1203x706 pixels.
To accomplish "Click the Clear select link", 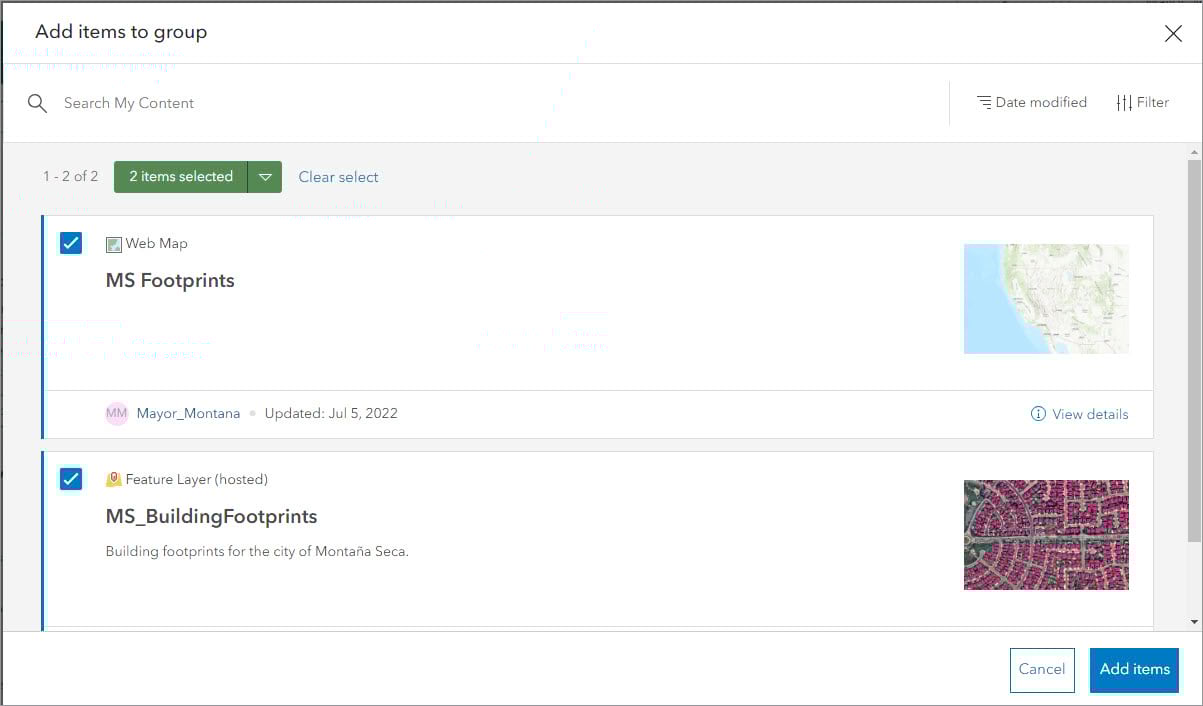I will click(x=338, y=176).
